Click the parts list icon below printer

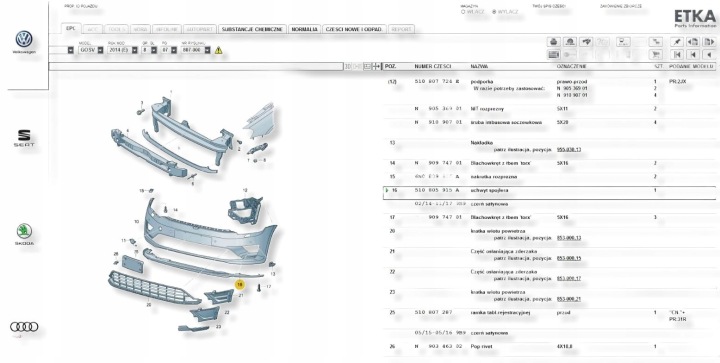(x=554, y=55)
